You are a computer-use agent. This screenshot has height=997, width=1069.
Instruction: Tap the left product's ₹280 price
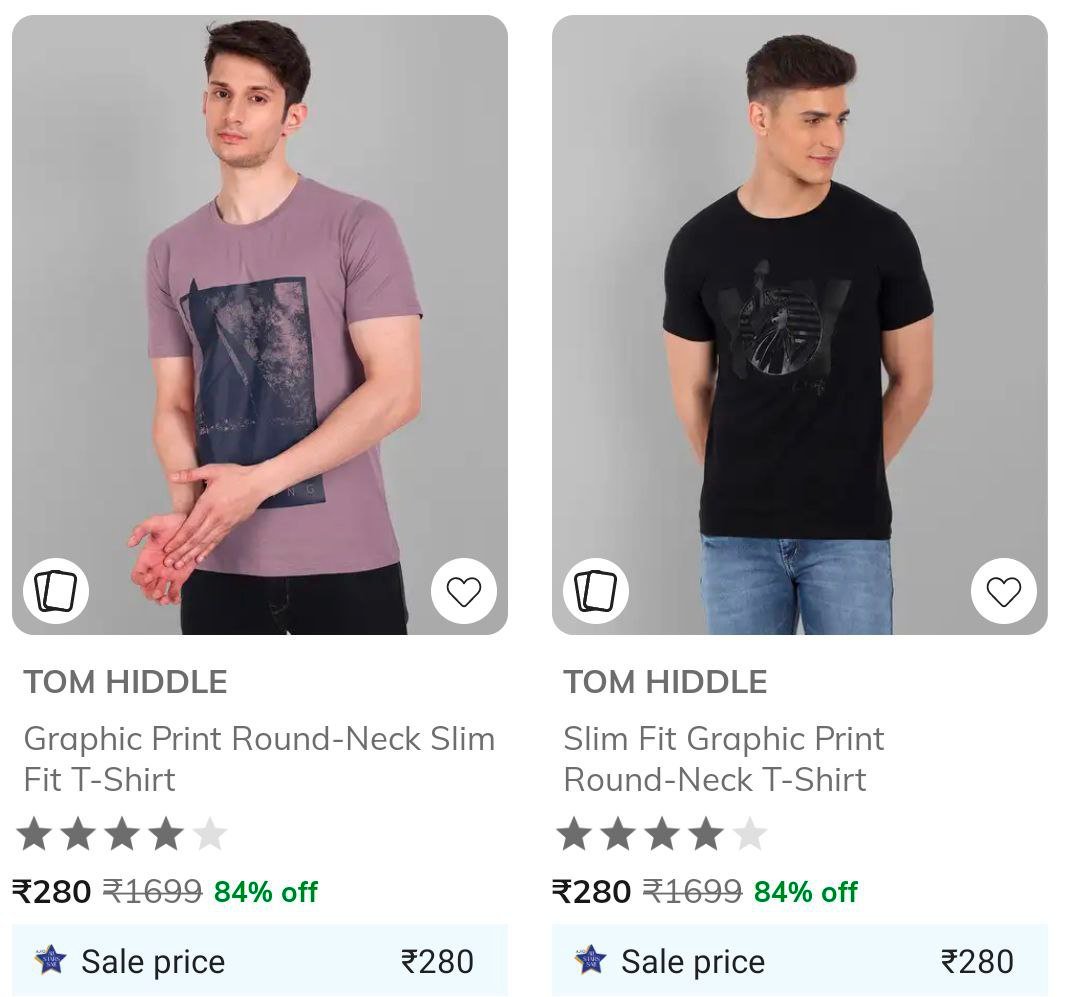[52, 891]
